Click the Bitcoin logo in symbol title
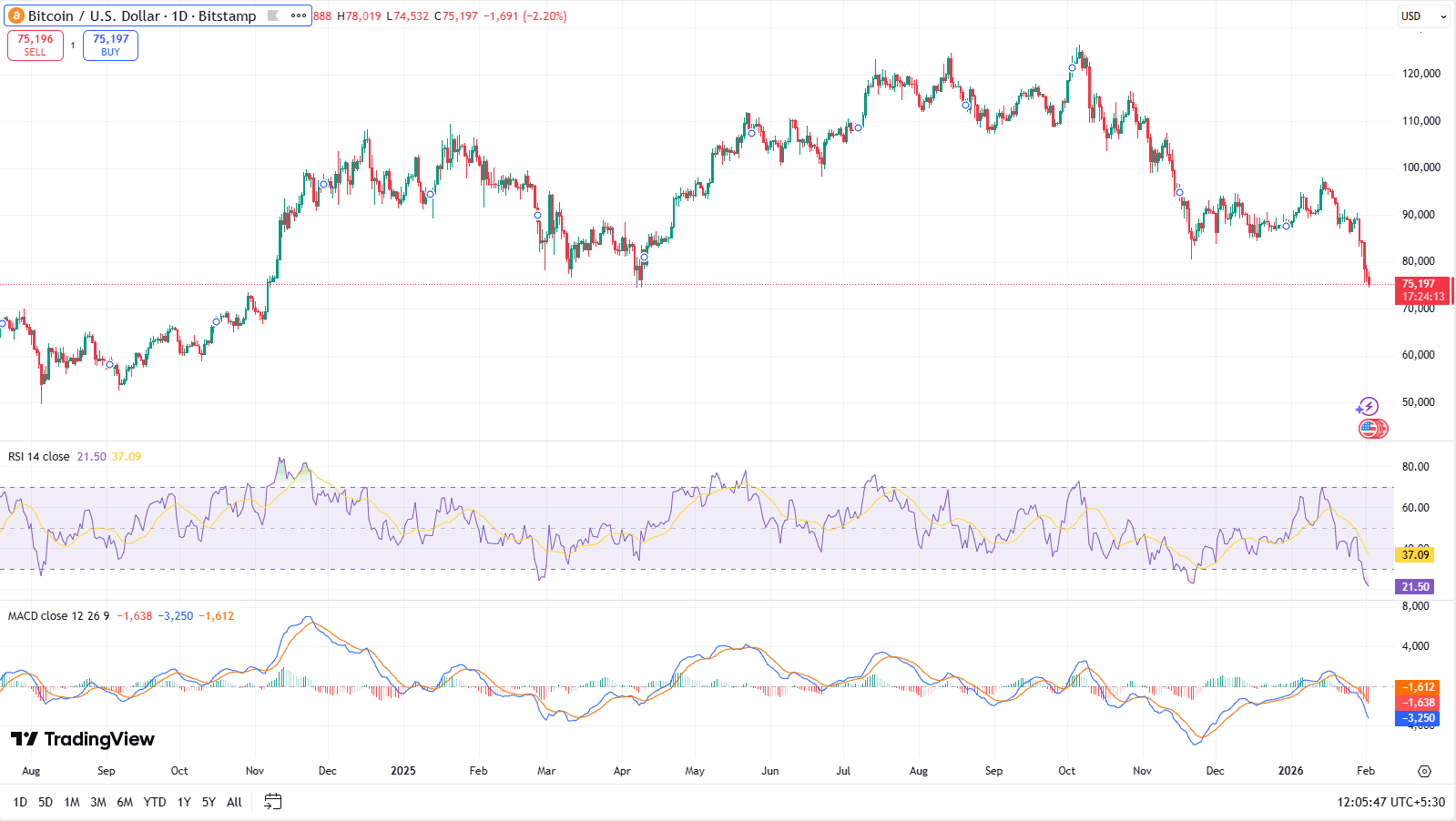Viewport: 1456px width, 821px height. (15, 16)
